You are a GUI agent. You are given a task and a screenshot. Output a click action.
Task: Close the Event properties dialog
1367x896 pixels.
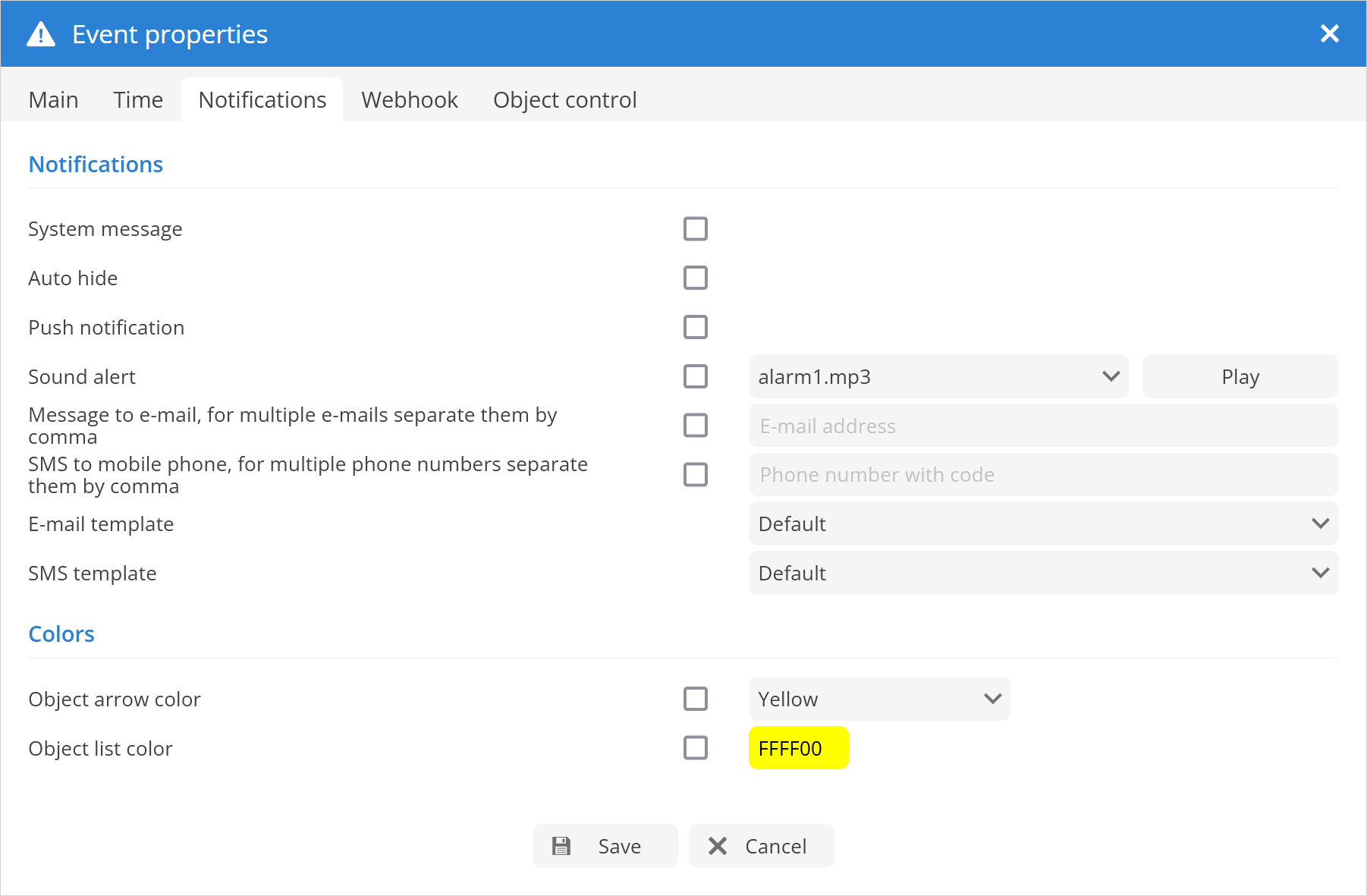coord(1329,34)
